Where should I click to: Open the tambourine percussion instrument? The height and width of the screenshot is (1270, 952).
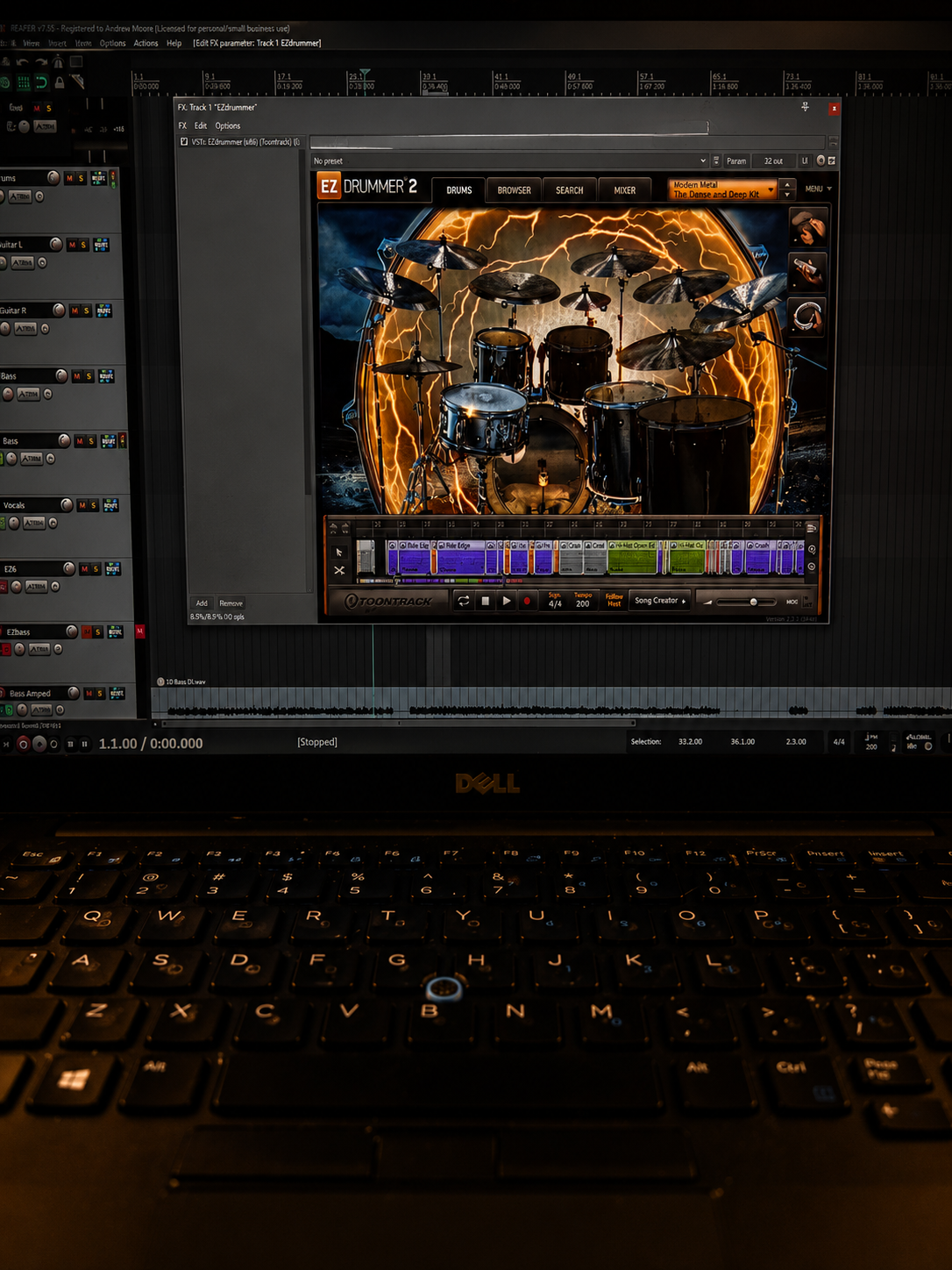(807, 317)
